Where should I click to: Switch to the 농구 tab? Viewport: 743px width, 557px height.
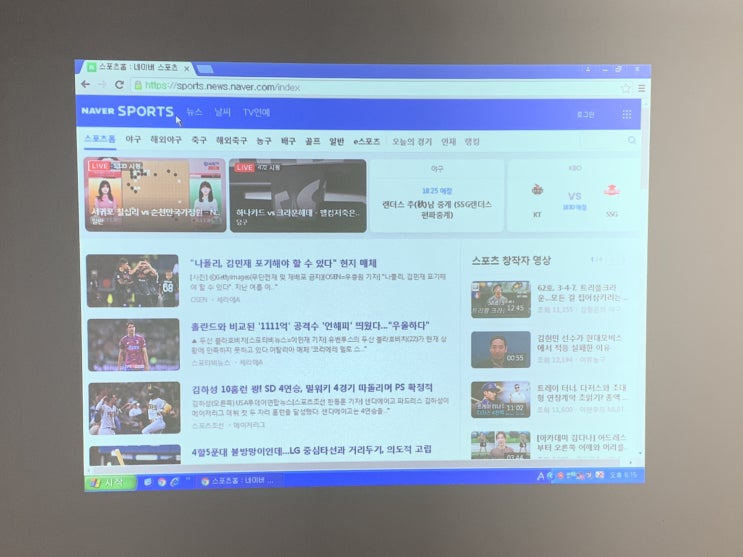tap(264, 141)
